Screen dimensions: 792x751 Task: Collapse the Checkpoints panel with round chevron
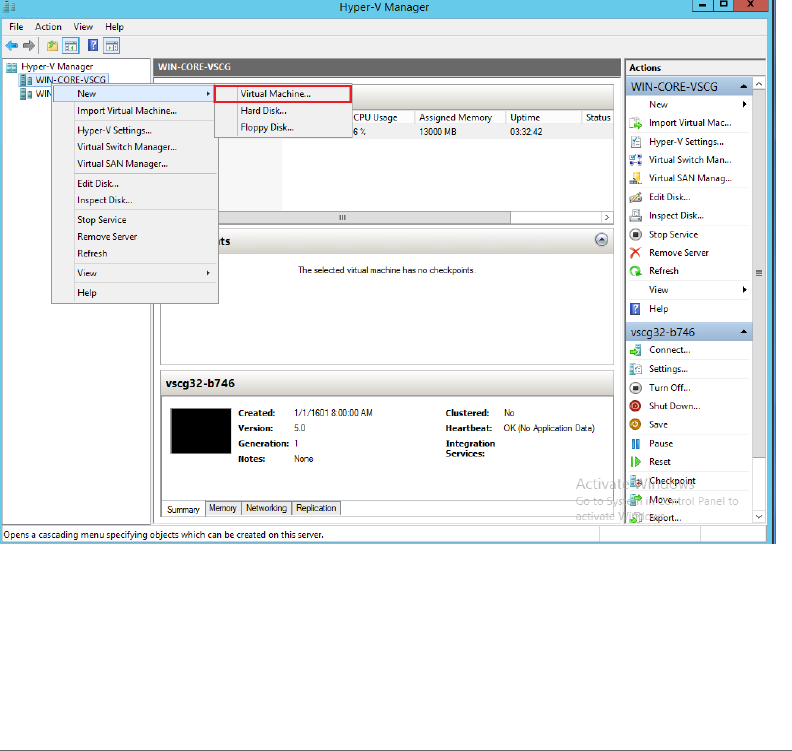601,240
